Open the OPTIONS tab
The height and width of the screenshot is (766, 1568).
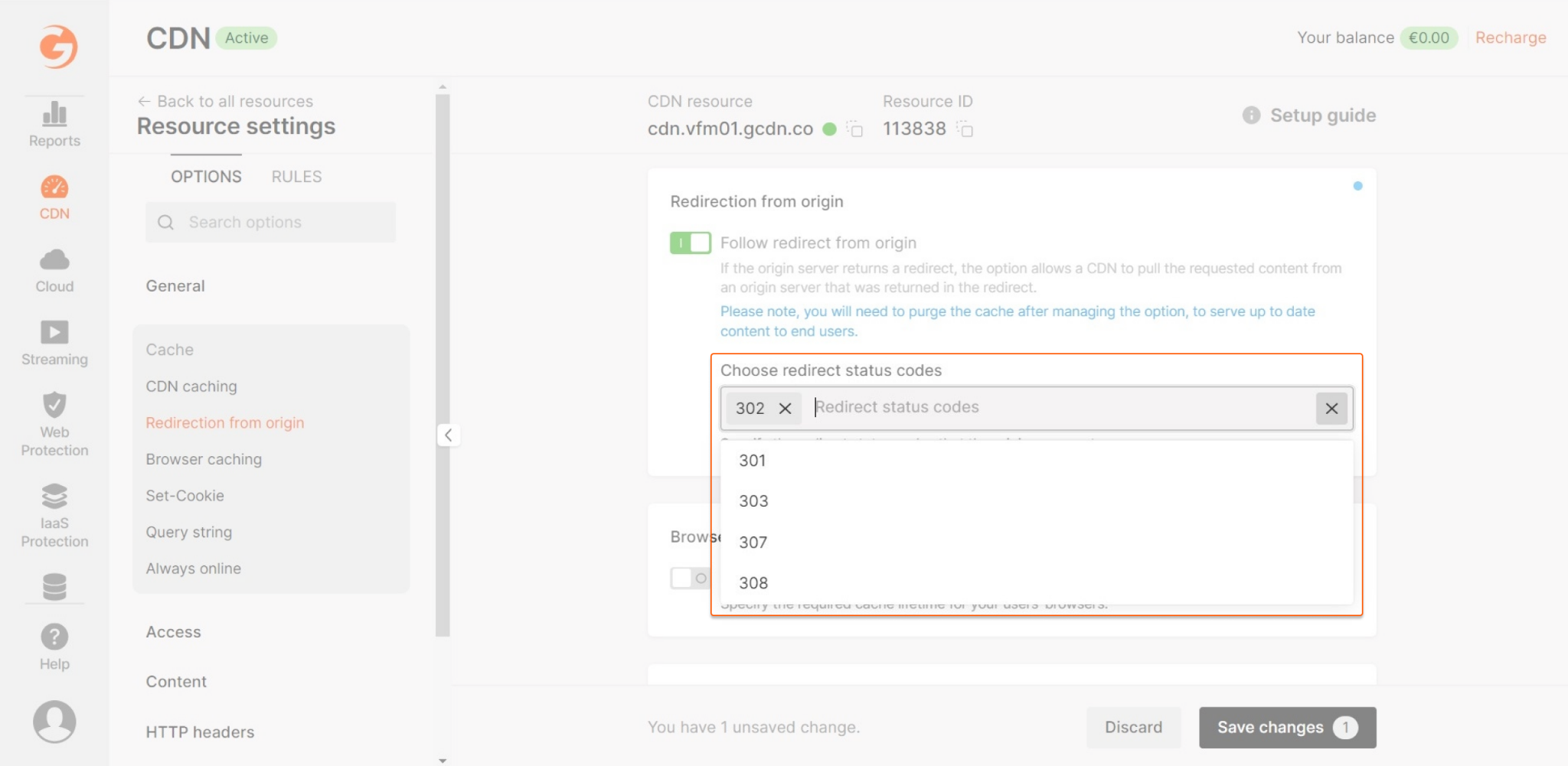(205, 176)
